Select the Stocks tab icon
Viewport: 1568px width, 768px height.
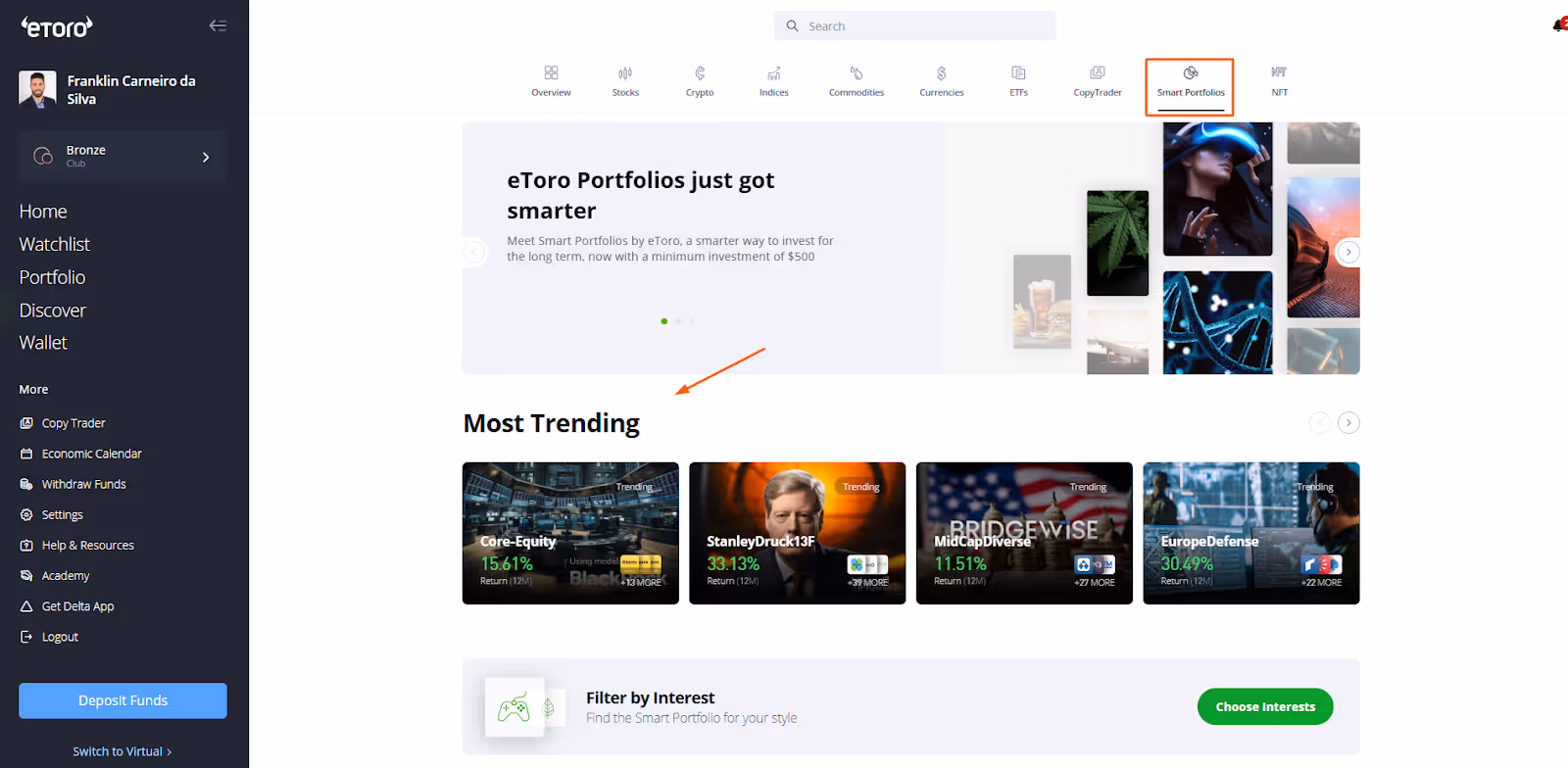click(x=625, y=72)
